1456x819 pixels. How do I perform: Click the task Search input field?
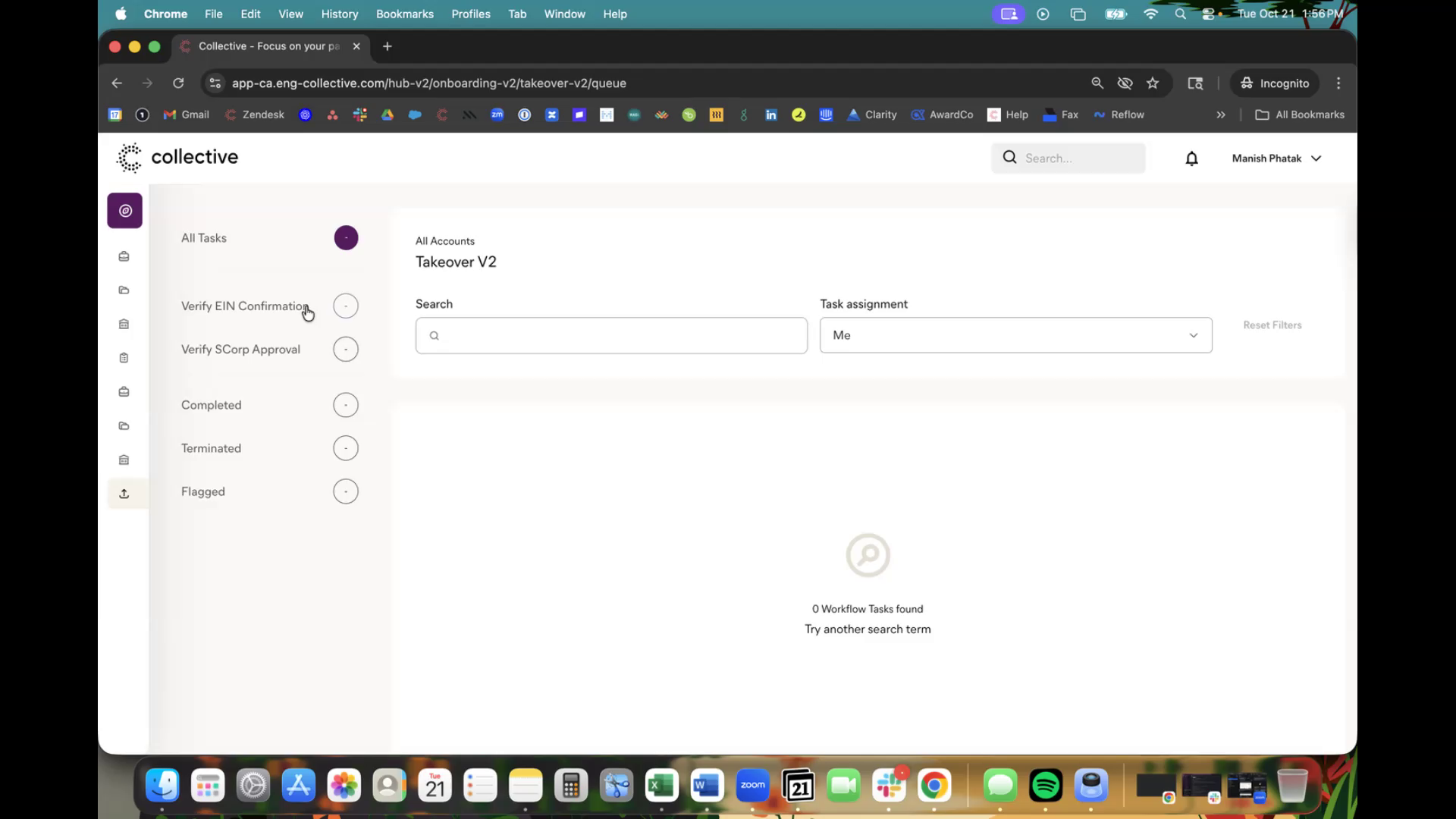[x=611, y=335]
